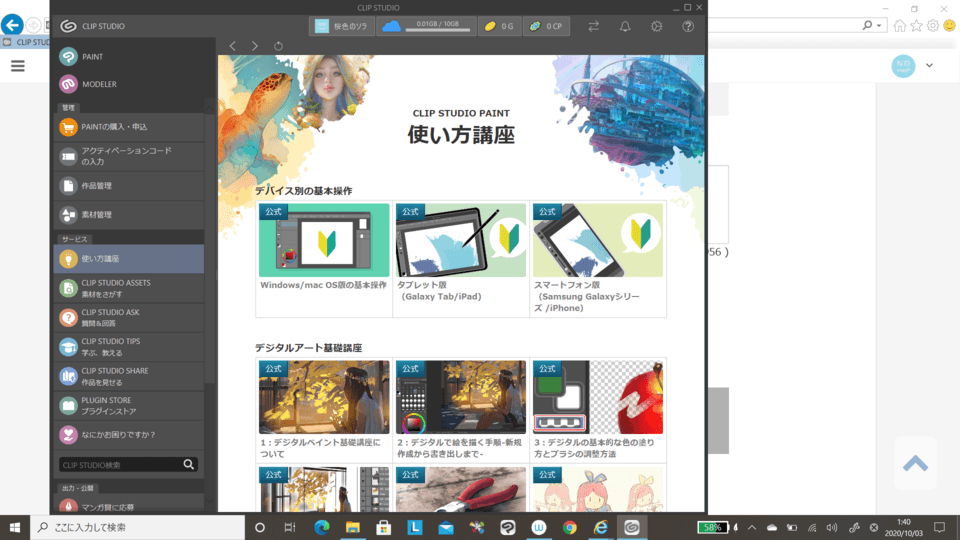
Task: Expand the account dropdown chevron in browser page
Action: click(929, 66)
